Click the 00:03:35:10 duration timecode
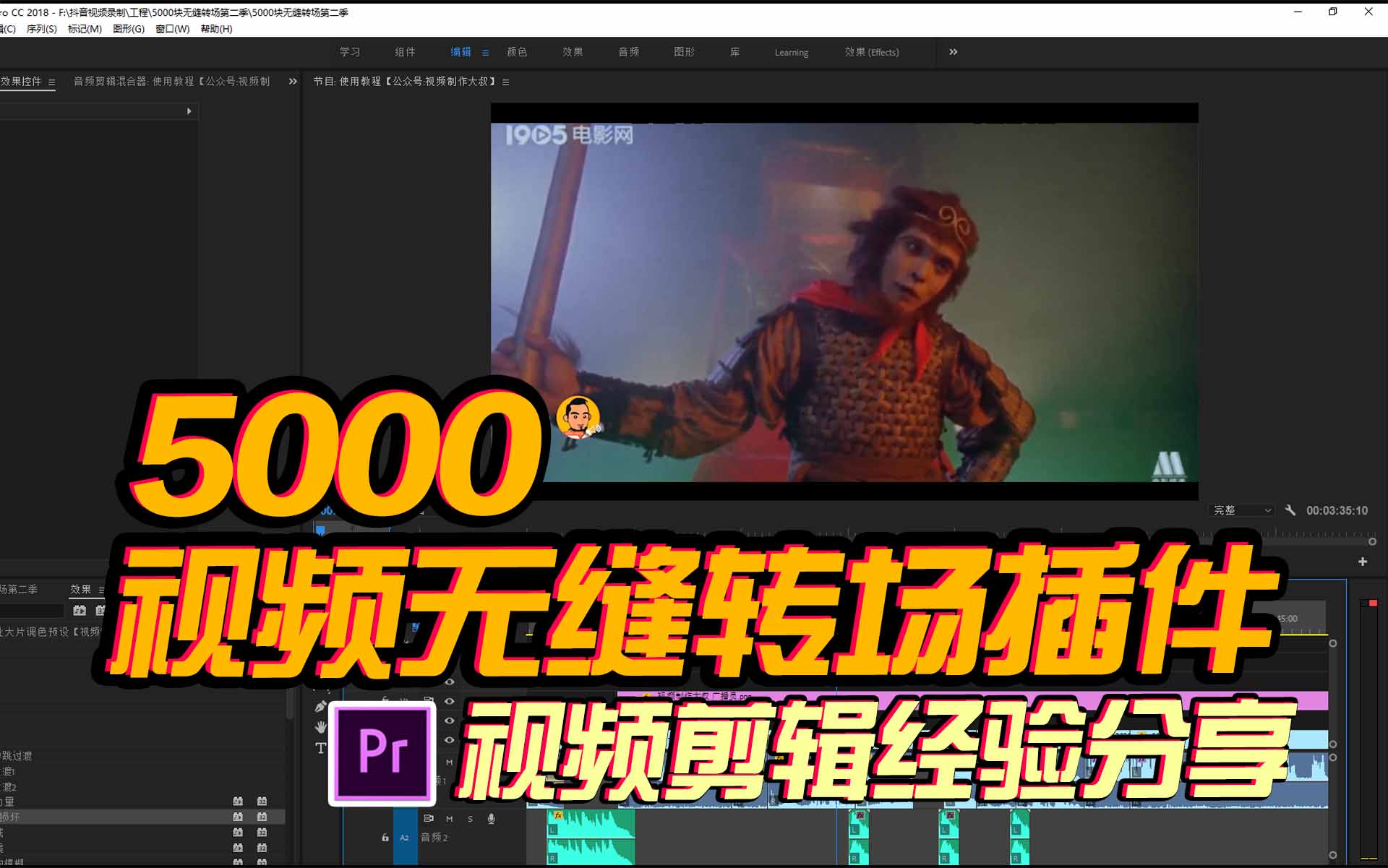The width and height of the screenshot is (1388, 868). (1337, 510)
